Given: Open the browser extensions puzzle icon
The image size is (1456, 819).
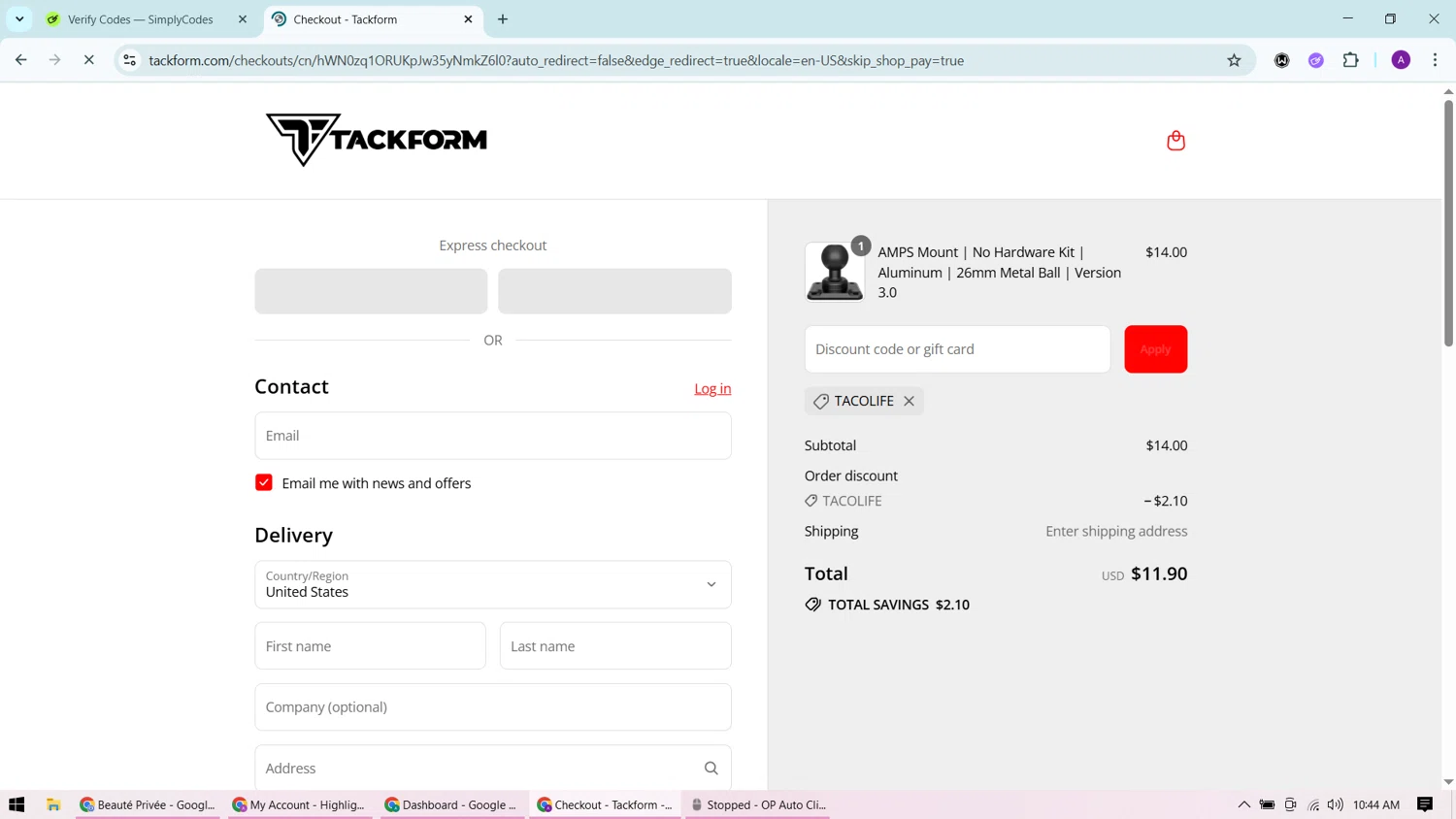Looking at the screenshot, I should pyautogui.click(x=1350, y=60).
